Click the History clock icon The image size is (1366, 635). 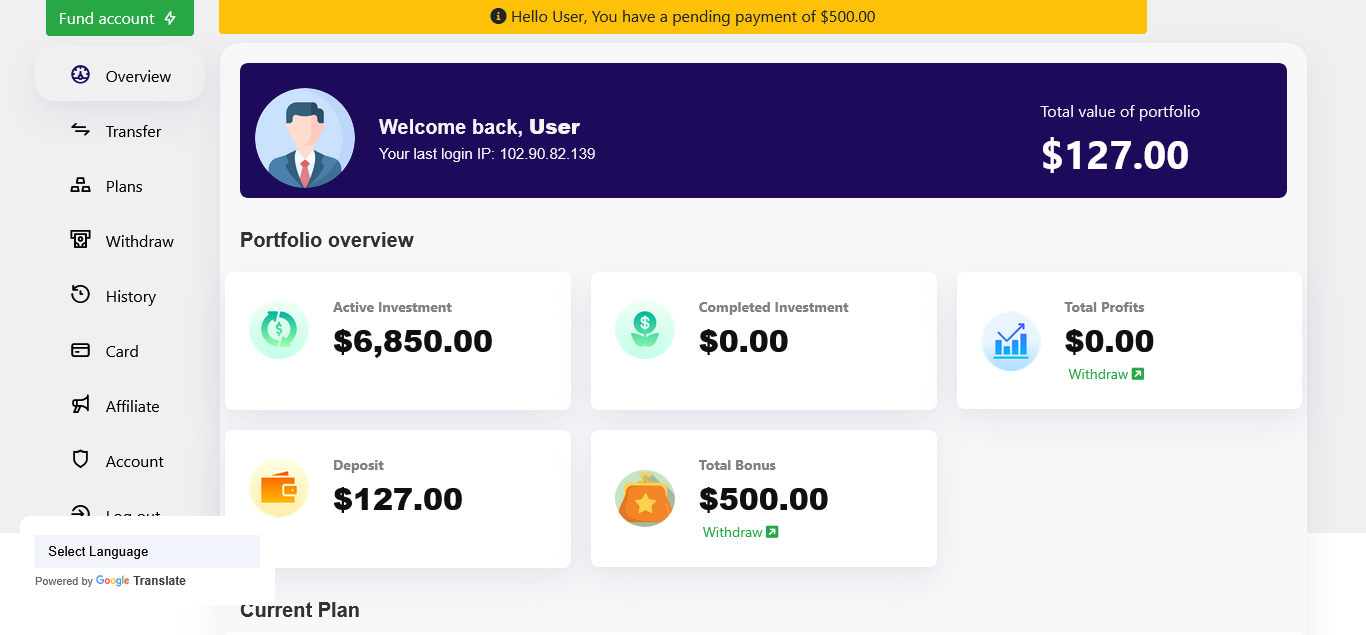point(81,295)
